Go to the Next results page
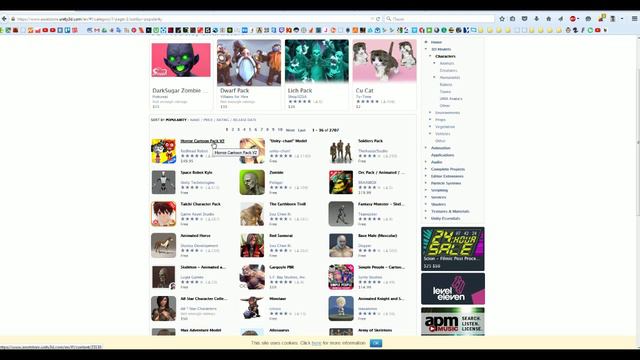Image resolution: width=640 pixels, height=360 pixels. click(290, 130)
